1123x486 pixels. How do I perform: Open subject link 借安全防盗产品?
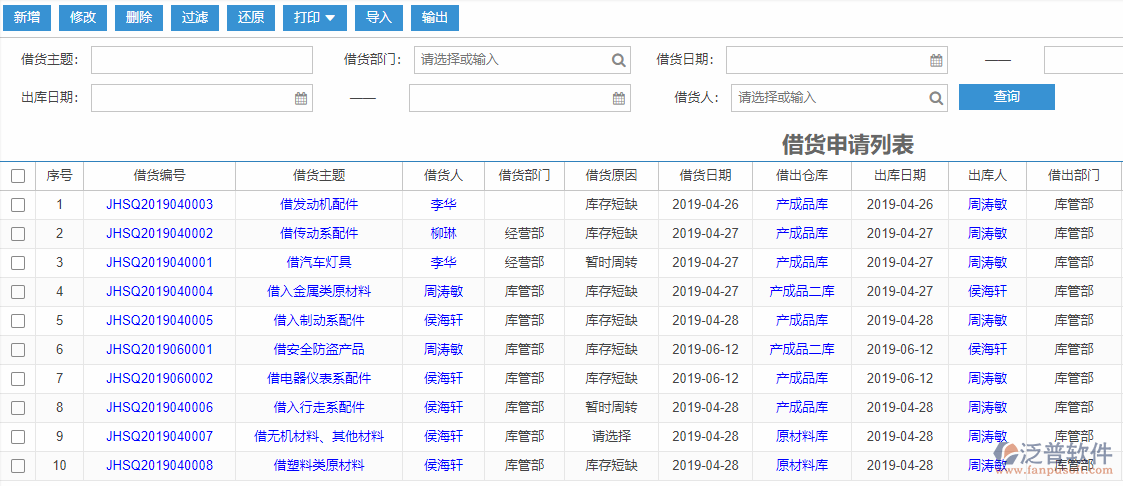click(319, 350)
